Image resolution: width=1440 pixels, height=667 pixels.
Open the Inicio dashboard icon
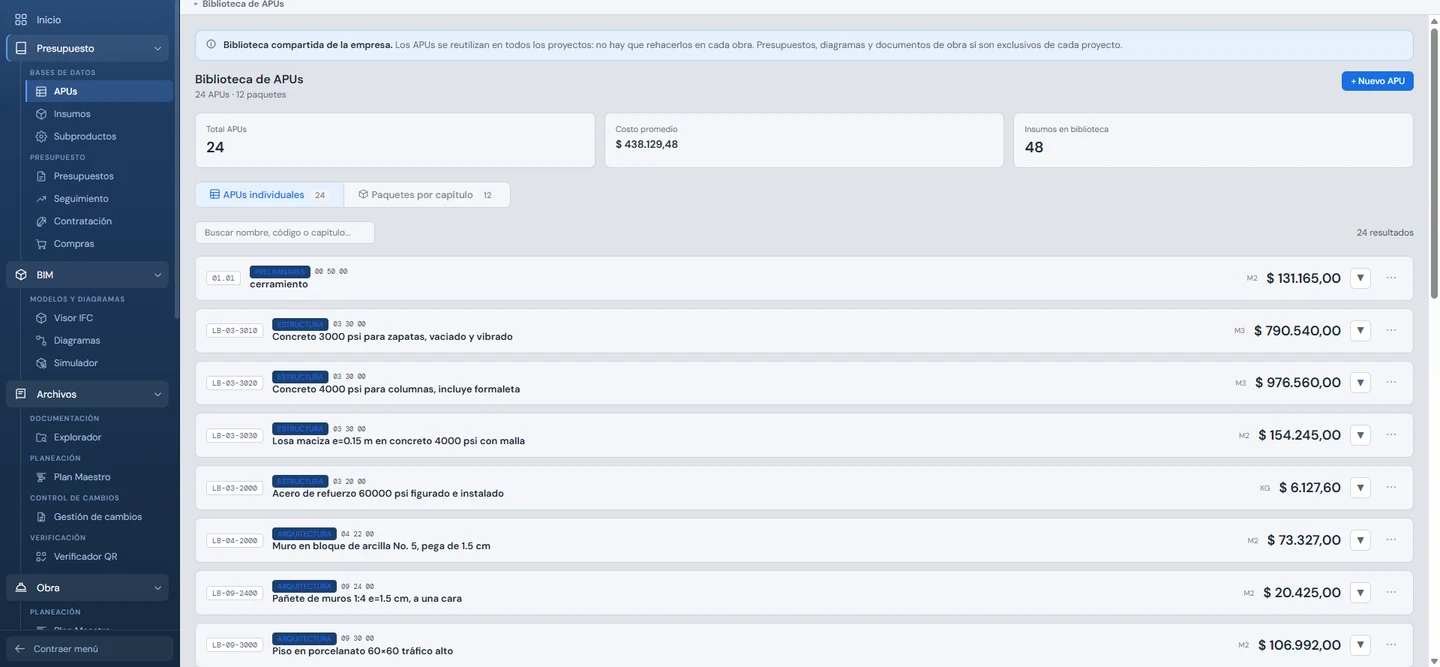[x=20, y=20]
